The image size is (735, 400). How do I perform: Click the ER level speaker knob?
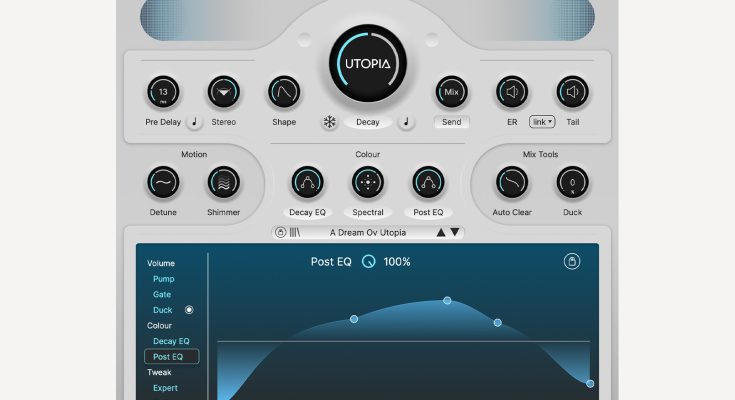[x=512, y=92]
